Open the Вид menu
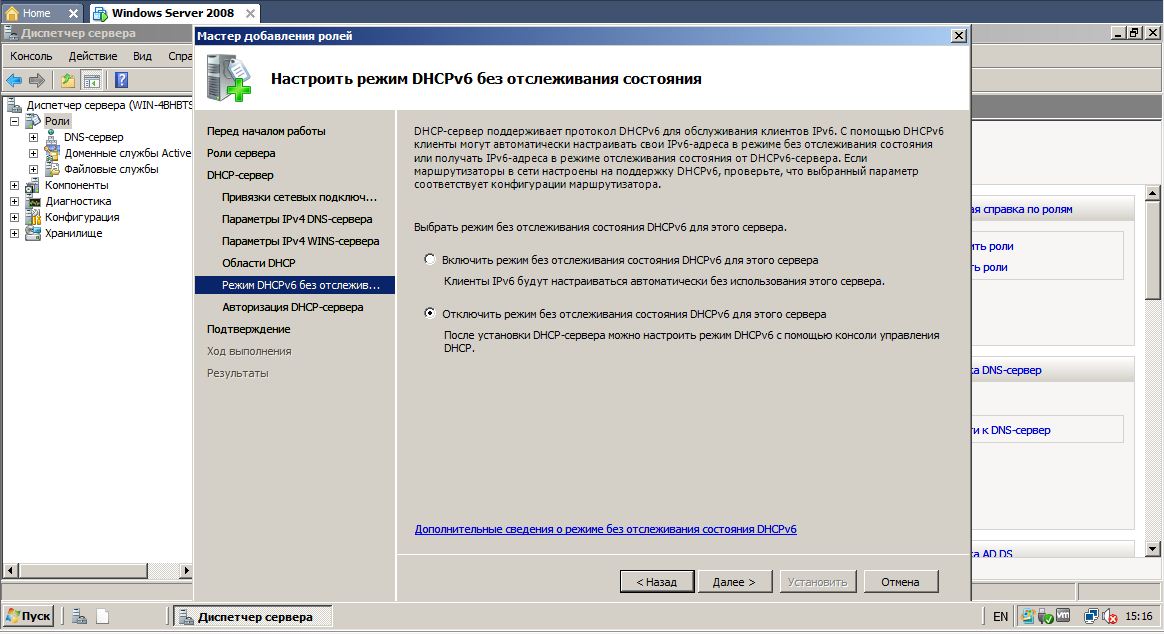This screenshot has height=634, width=1164. coord(143,56)
